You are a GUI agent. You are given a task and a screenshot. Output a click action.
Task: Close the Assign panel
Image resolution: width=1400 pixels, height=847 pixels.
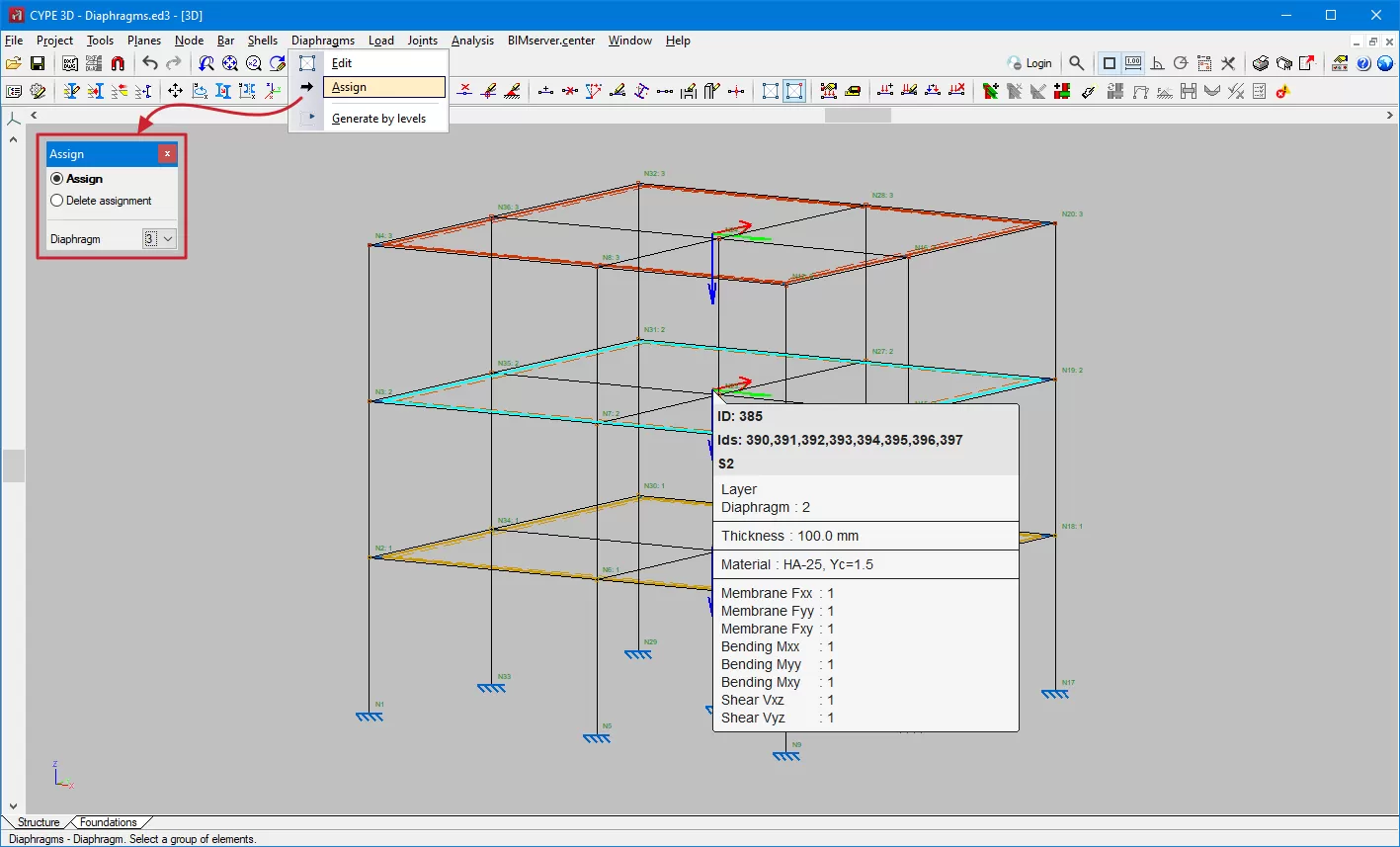167,154
